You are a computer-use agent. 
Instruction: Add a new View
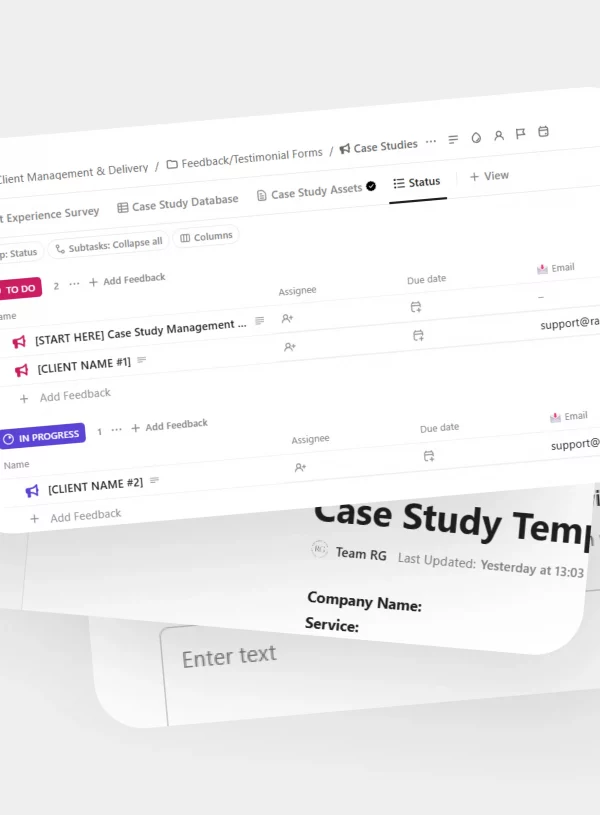(x=489, y=176)
